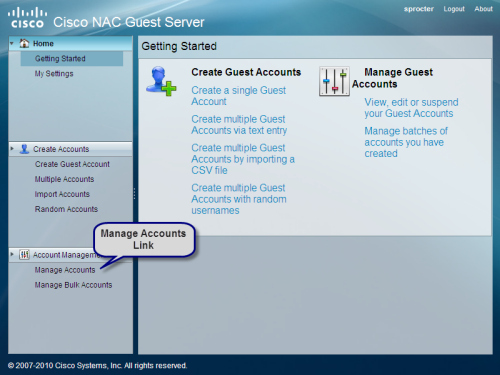The image size is (500, 375).
Task: Click the add guest user icon
Action: click(x=161, y=81)
